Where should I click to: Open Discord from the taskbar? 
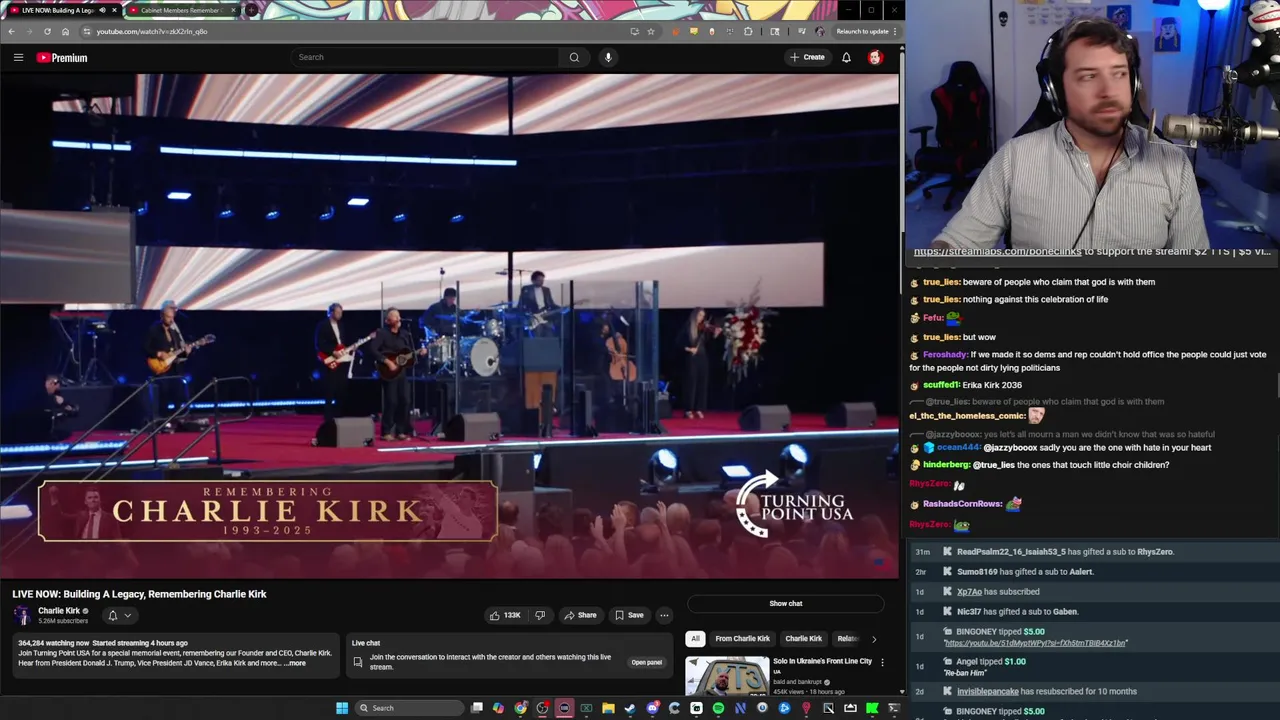point(653,708)
